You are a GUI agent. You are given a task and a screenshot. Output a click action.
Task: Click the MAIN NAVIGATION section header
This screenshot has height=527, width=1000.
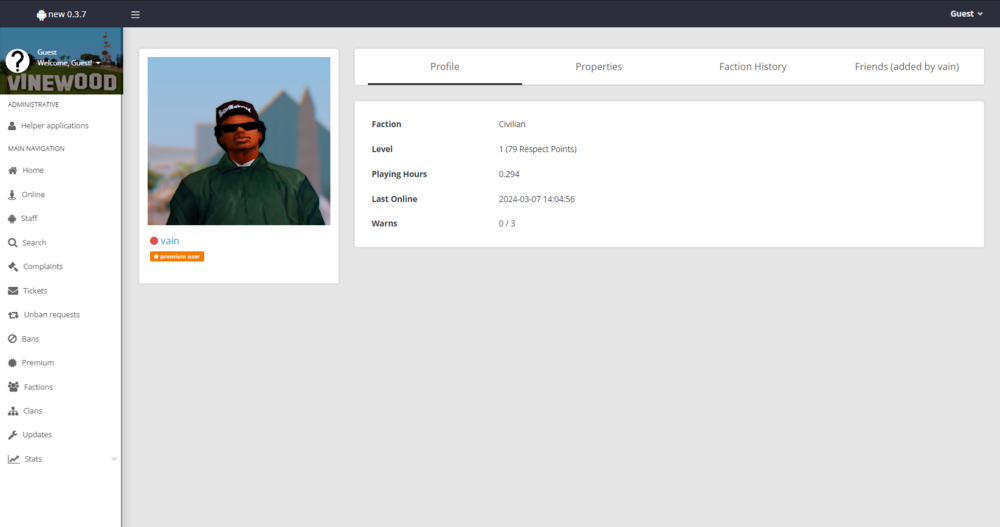point(36,149)
